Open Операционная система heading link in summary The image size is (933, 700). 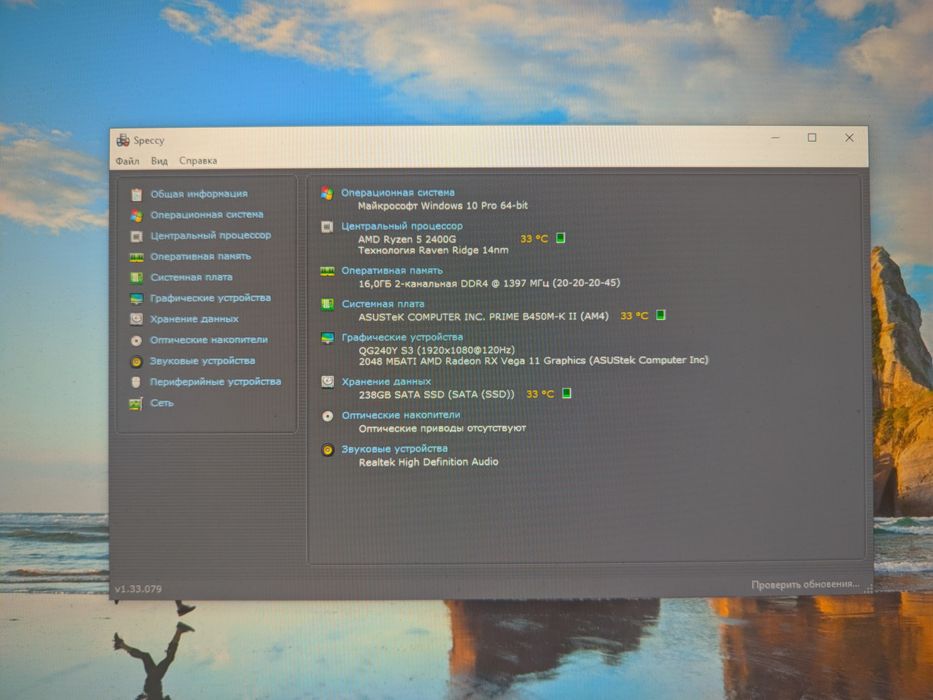397,193
